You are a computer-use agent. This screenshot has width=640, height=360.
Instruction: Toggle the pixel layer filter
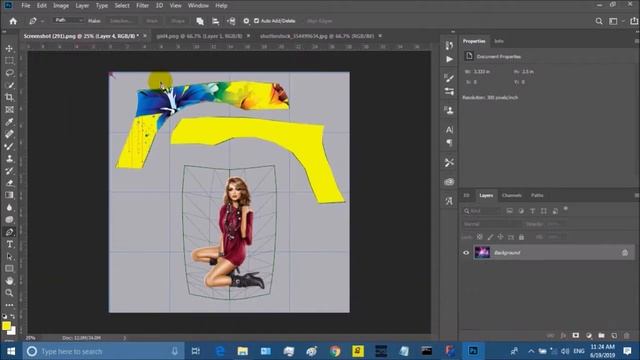point(509,211)
